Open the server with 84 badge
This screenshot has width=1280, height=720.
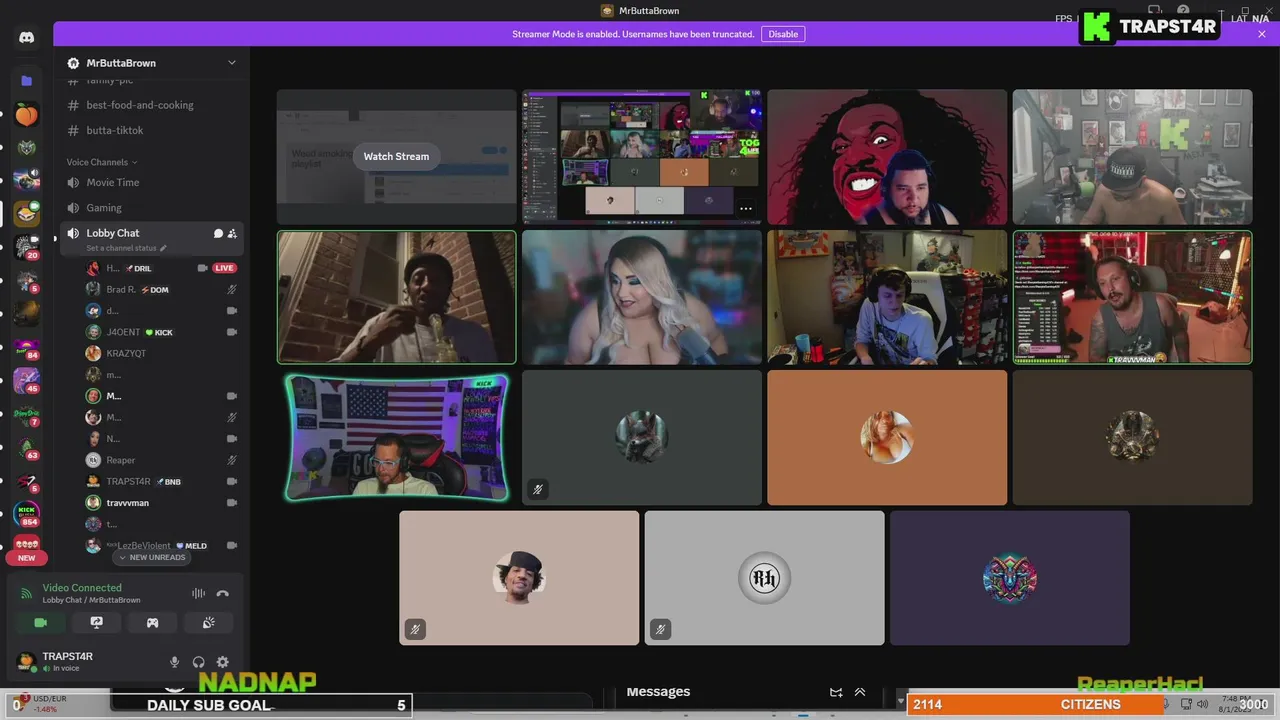(27, 348)
